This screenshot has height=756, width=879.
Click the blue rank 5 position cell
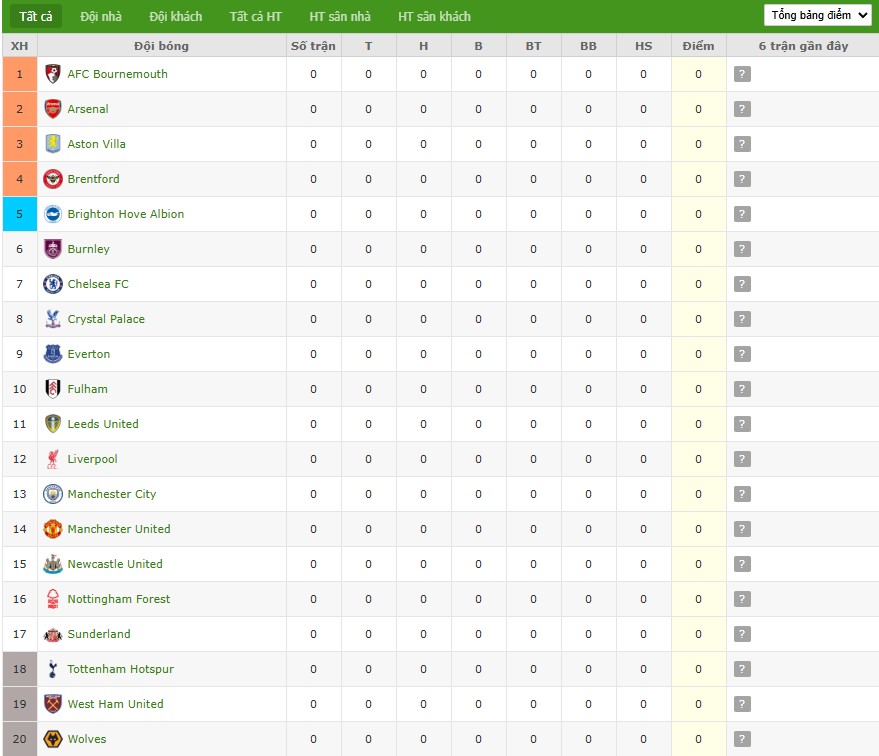pos(19,214)
